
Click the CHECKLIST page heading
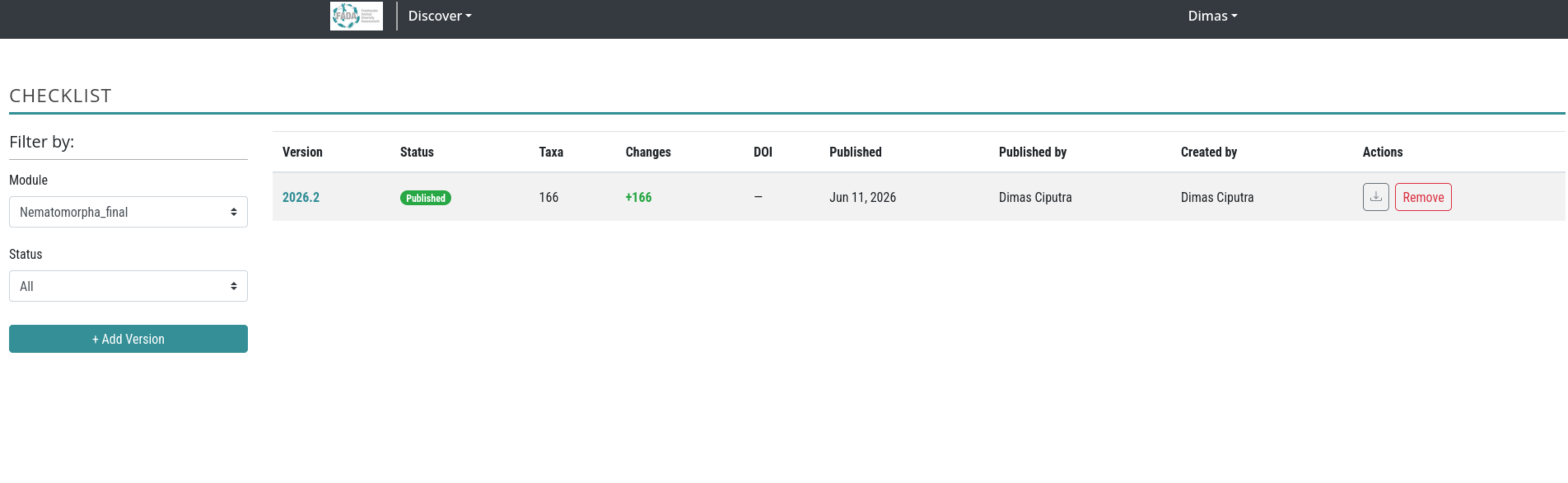(x=60, y=96)
